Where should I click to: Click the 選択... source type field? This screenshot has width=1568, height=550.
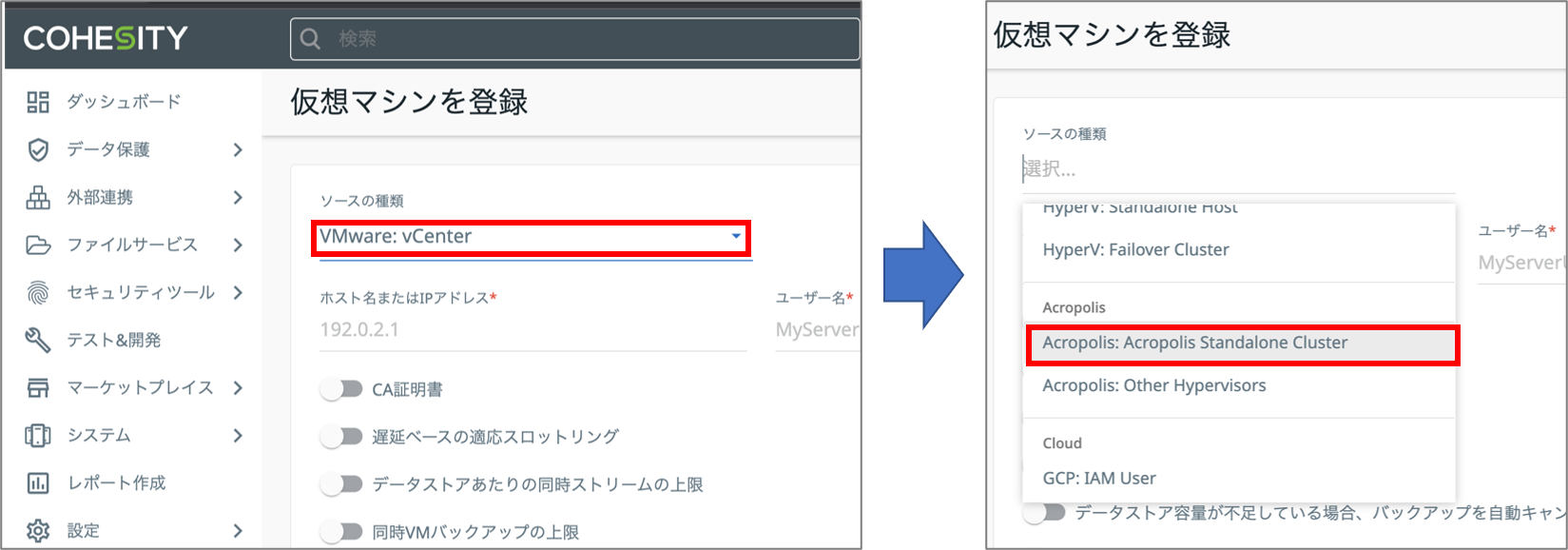point(1238,169)
